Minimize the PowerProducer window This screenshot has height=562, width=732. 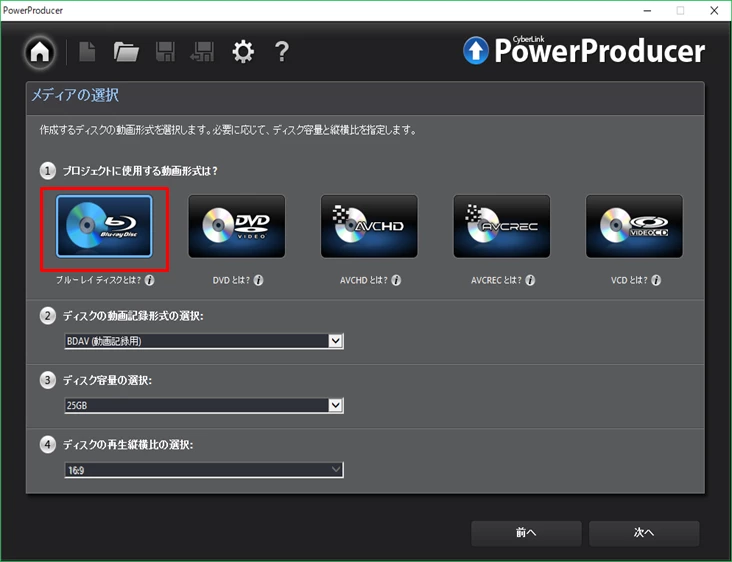(647, 10)
